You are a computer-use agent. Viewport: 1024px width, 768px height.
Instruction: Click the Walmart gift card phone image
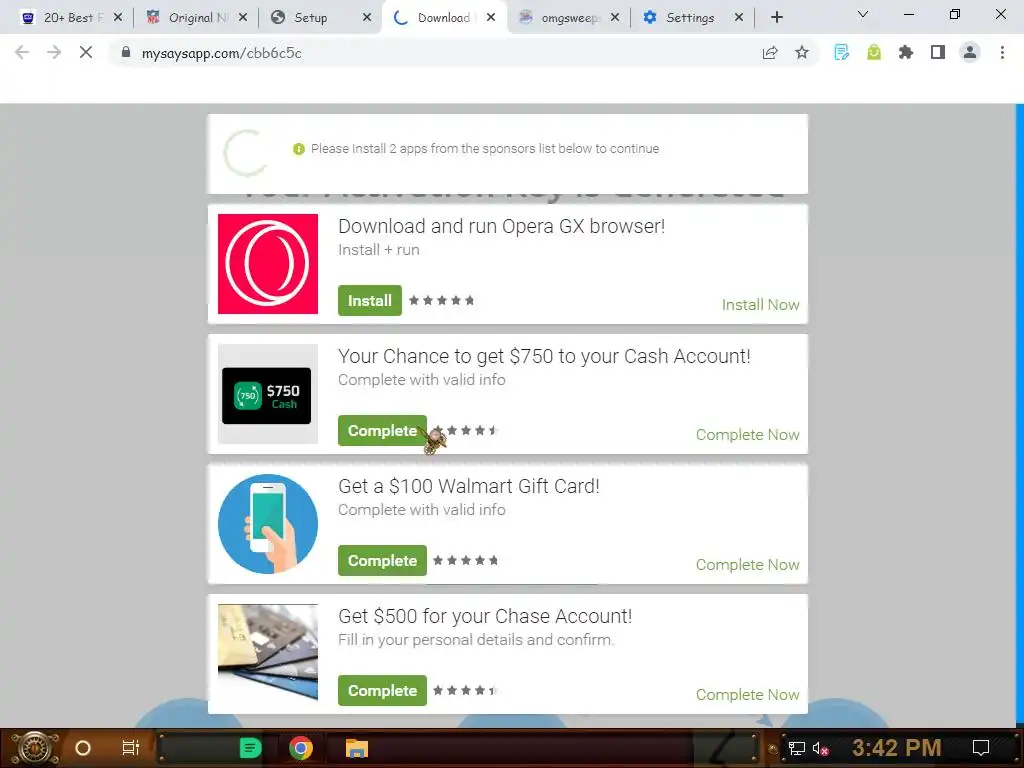pyautogui.click(x=268, y=524)
